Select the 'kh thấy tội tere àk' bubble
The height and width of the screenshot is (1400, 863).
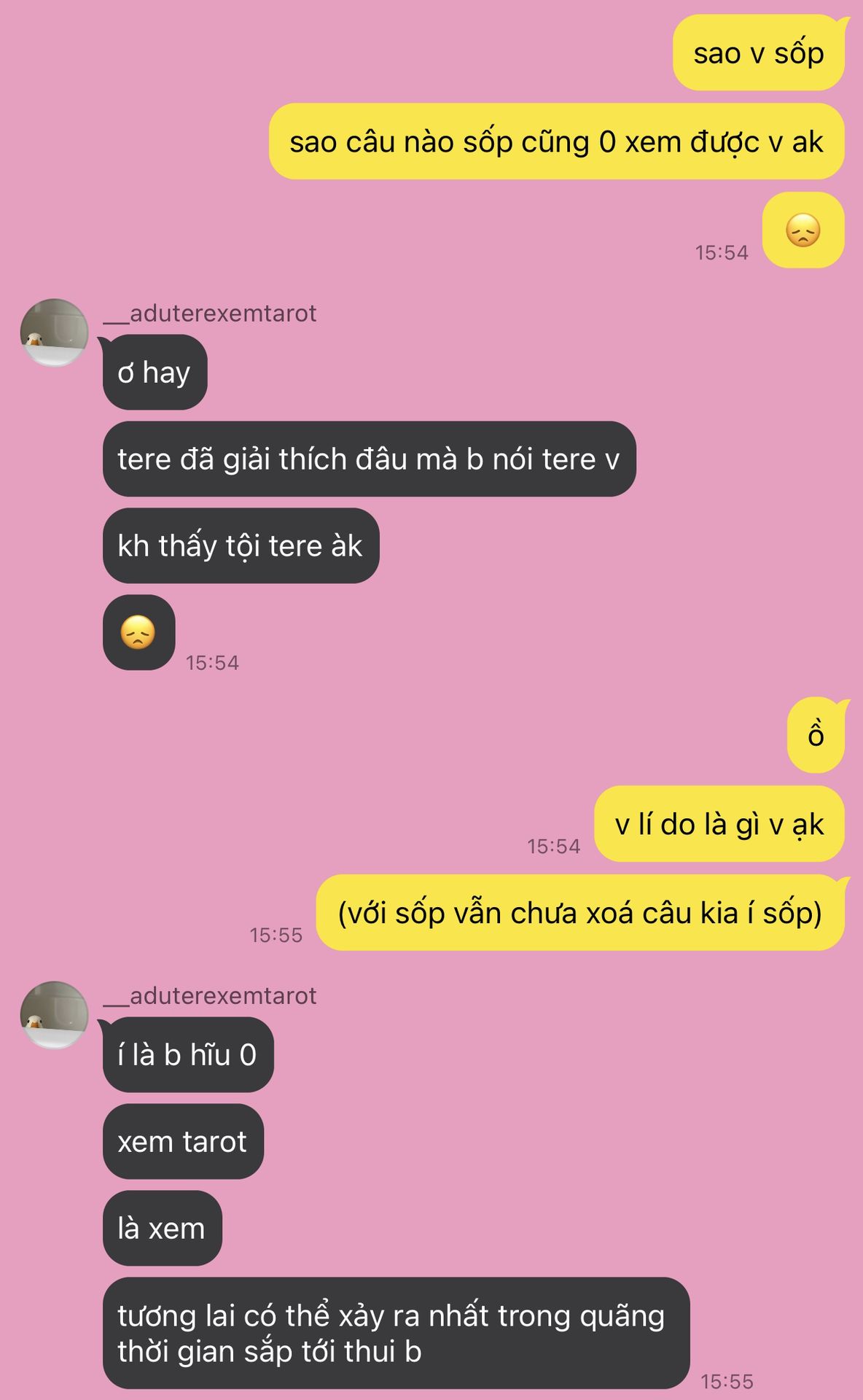pos(241,545)
